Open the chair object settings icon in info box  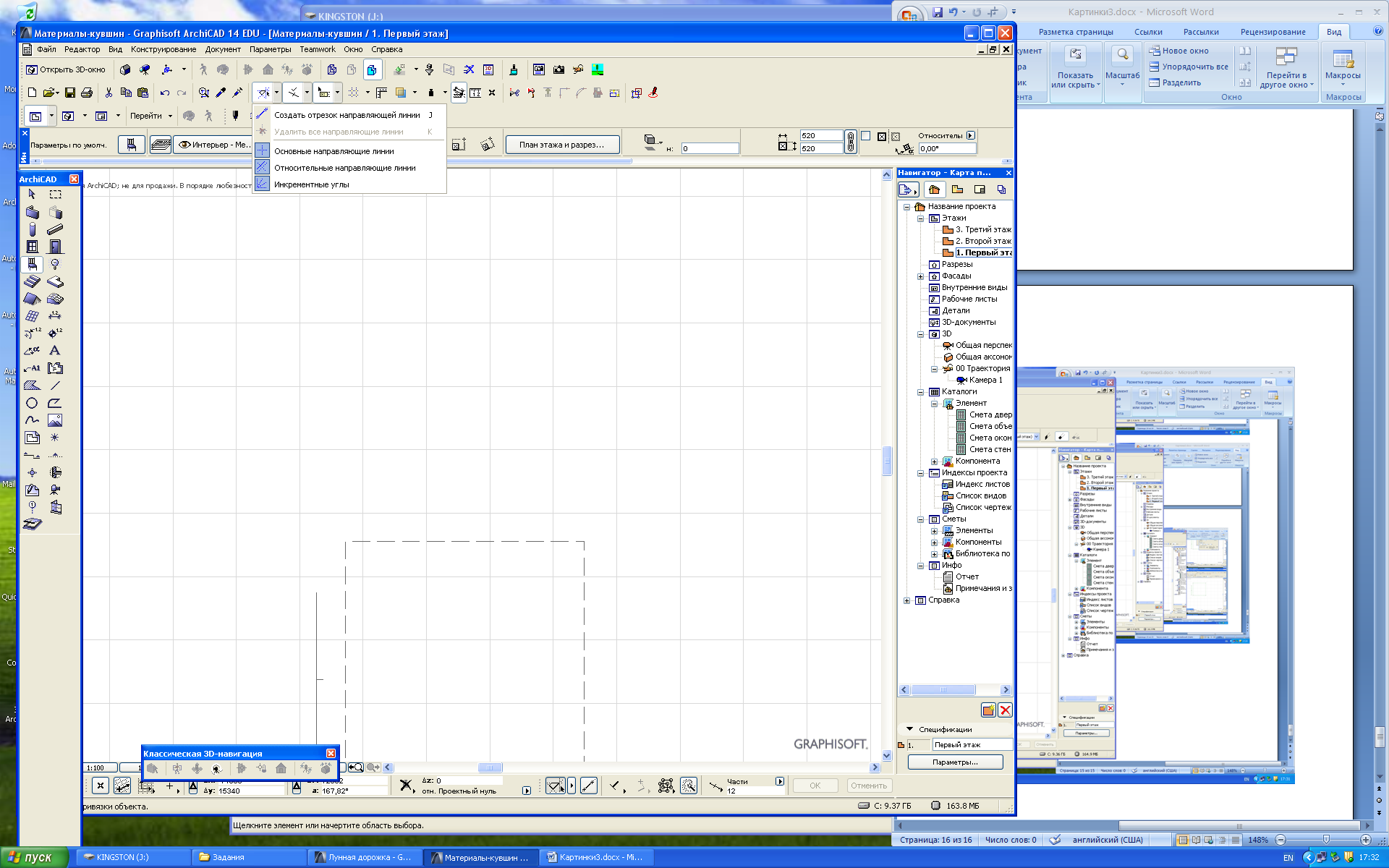pos(132,145)
